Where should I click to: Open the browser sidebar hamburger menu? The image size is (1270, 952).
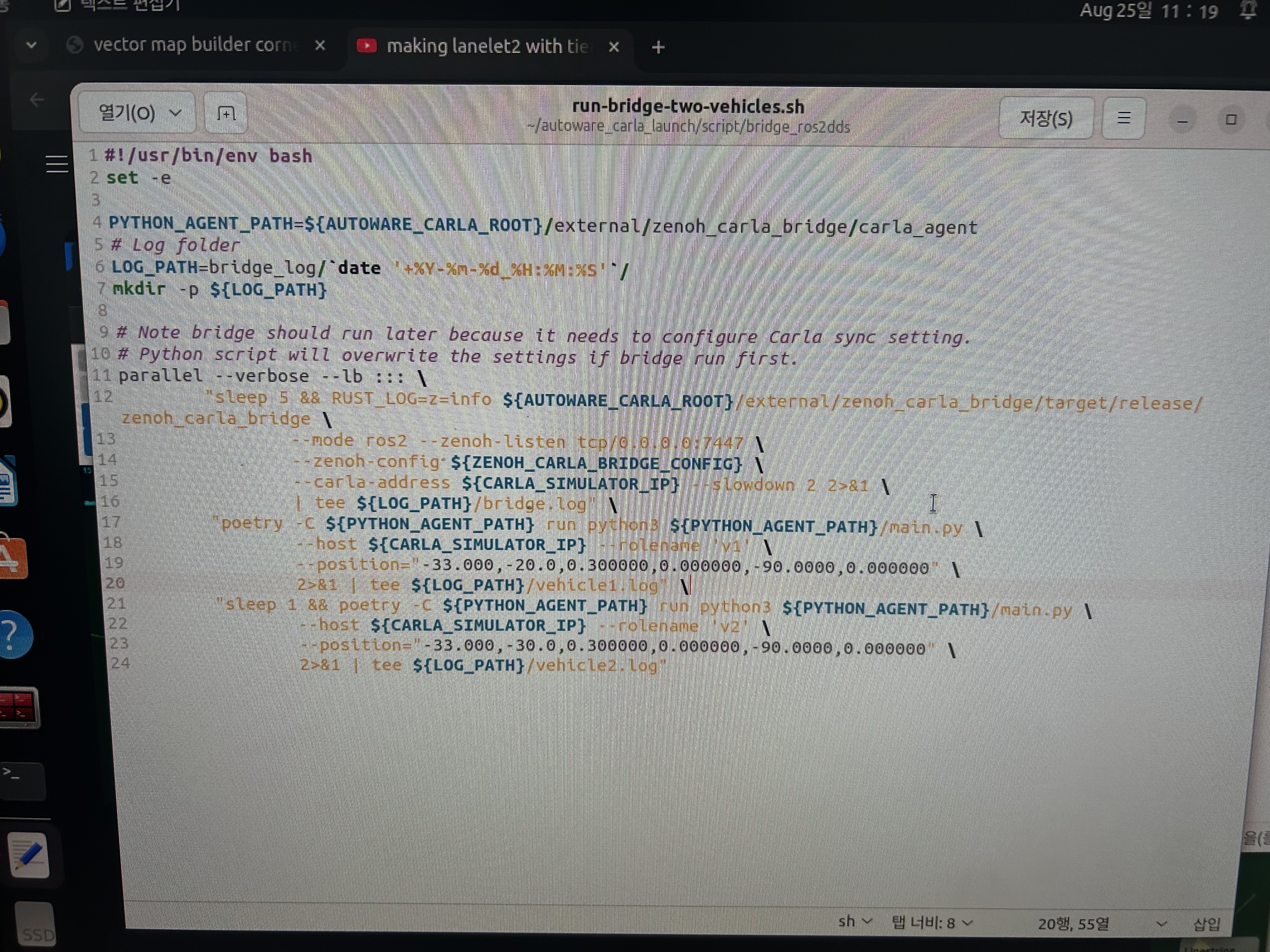point(57,164)
